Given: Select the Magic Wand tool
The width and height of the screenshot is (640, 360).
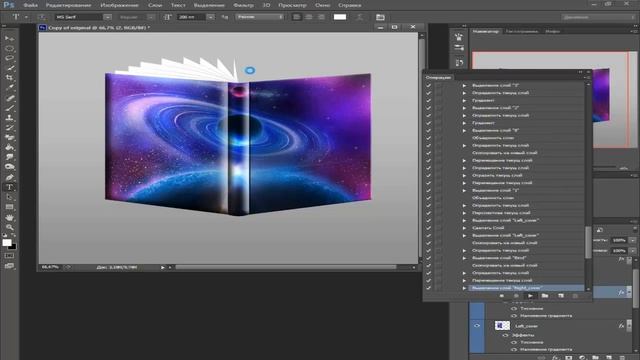Looking at the screenshot, I should tap(9, 68).
